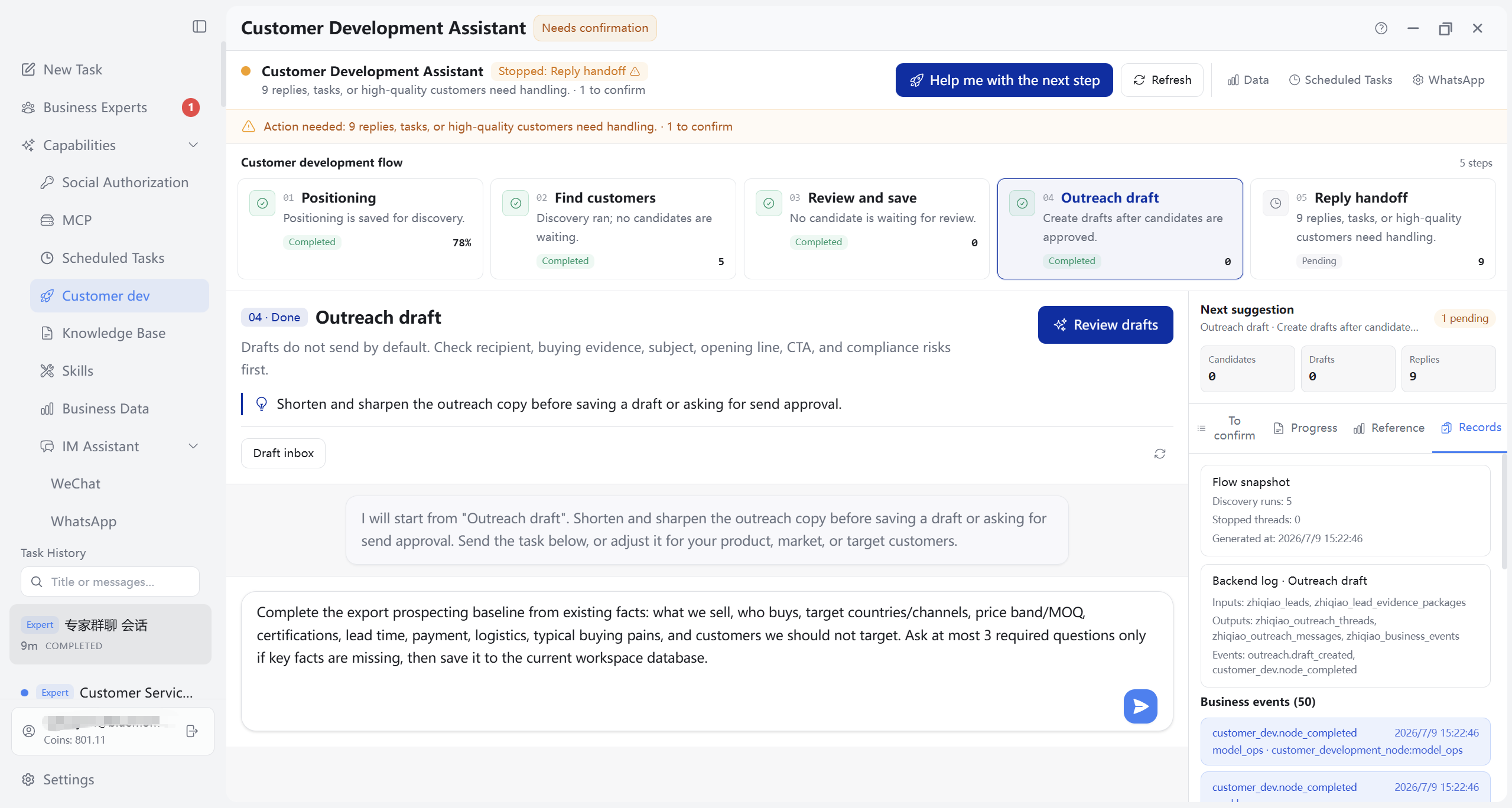Click the search magnifier in Task History
The height and width of the screenshot is (808, 1512).
pos(37,582)
